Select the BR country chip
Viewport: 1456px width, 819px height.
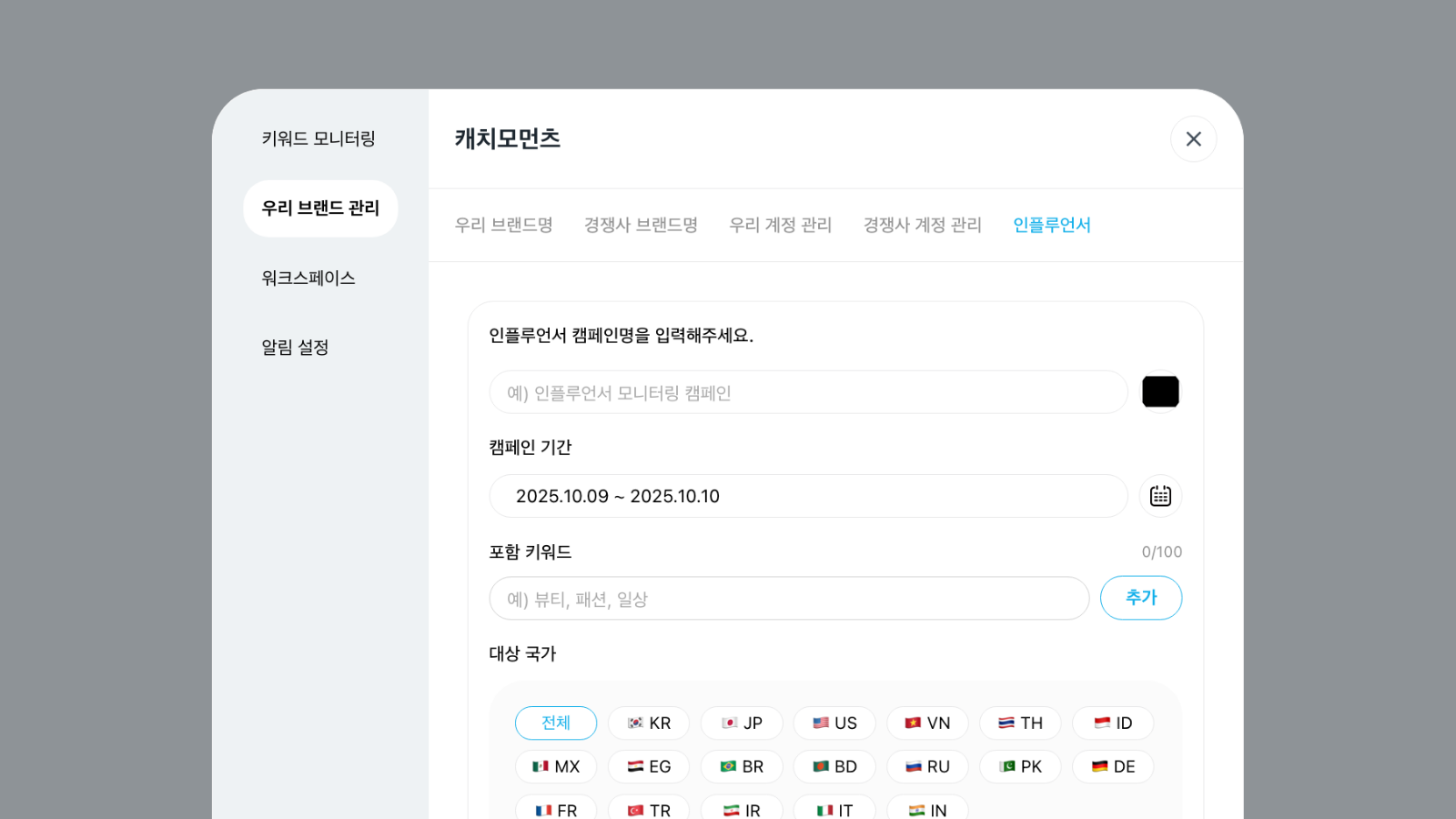pos(742,766)
